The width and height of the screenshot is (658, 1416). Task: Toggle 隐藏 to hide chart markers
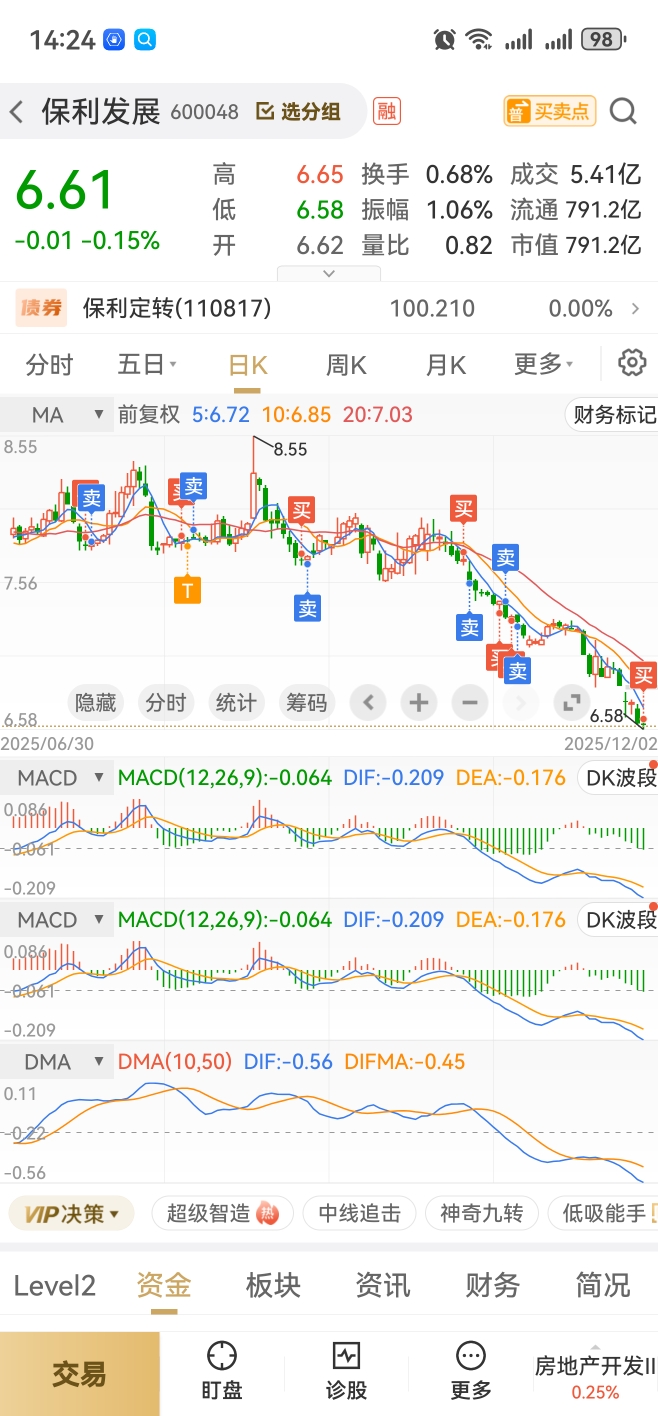(96, 703)
